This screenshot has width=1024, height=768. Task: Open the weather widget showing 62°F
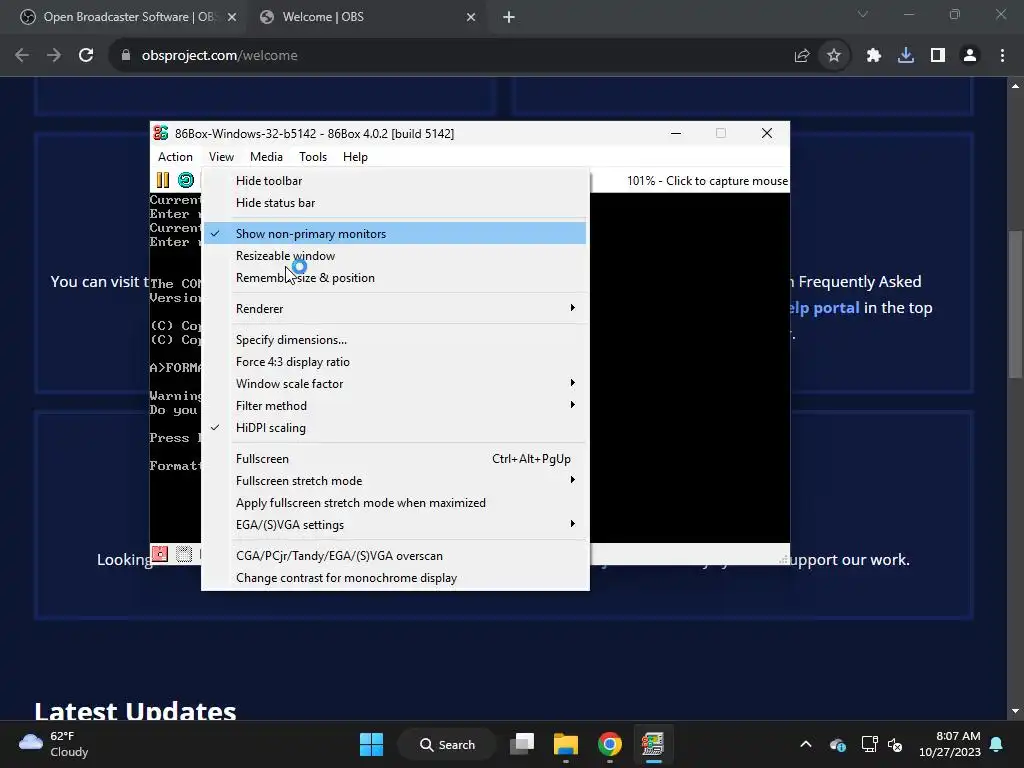click(54, 744)
